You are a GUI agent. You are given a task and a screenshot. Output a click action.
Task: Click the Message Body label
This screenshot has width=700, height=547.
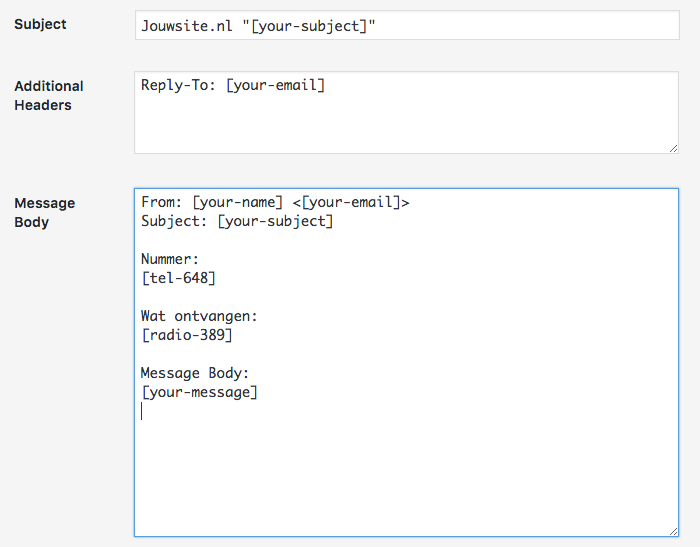(x=45, y=213)
